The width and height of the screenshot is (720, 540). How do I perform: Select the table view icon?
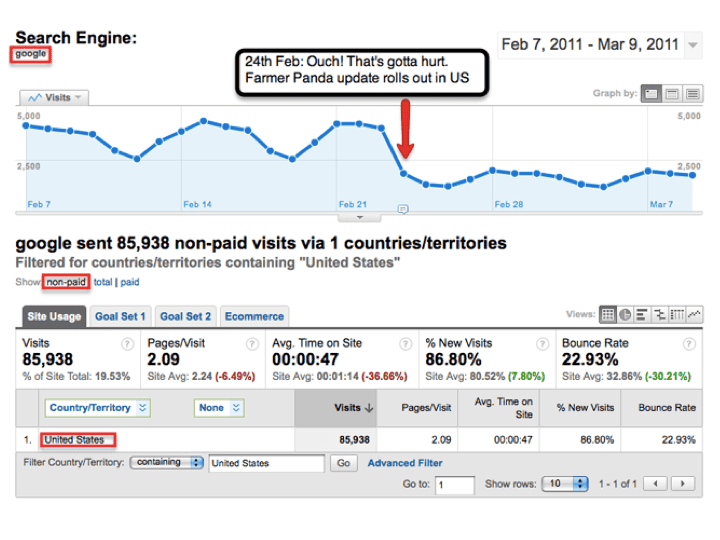(x=607, y=315)
